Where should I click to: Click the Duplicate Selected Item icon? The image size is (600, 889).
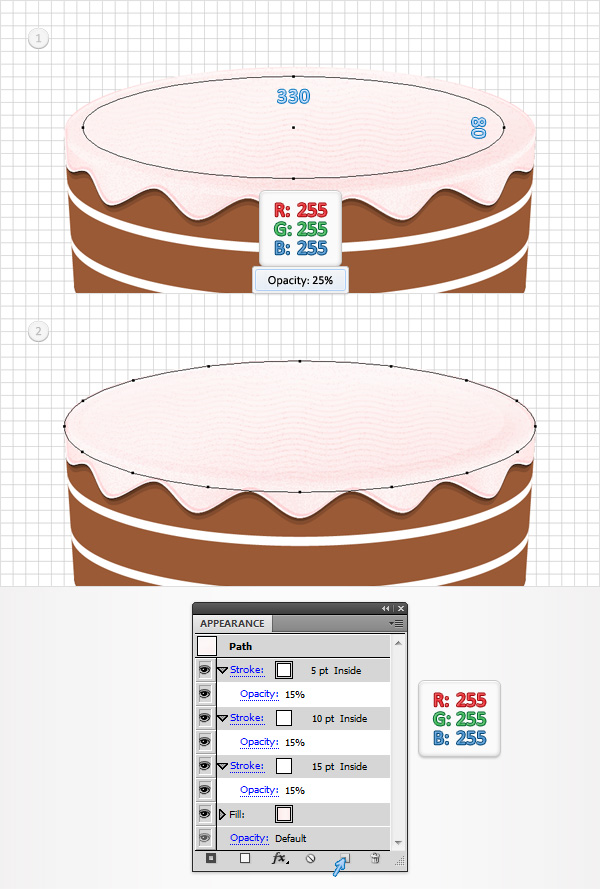[344, 858]
